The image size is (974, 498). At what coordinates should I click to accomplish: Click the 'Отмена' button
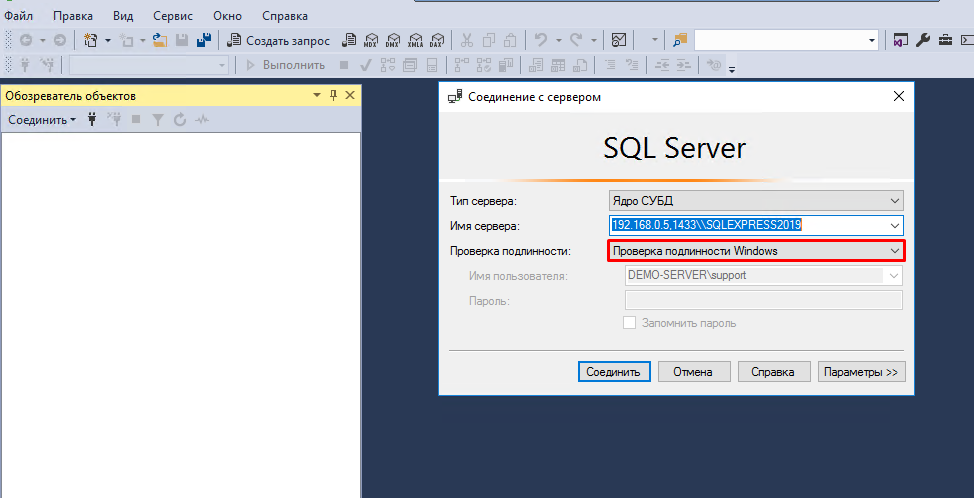pyautogui.click(x=694, y=372)
